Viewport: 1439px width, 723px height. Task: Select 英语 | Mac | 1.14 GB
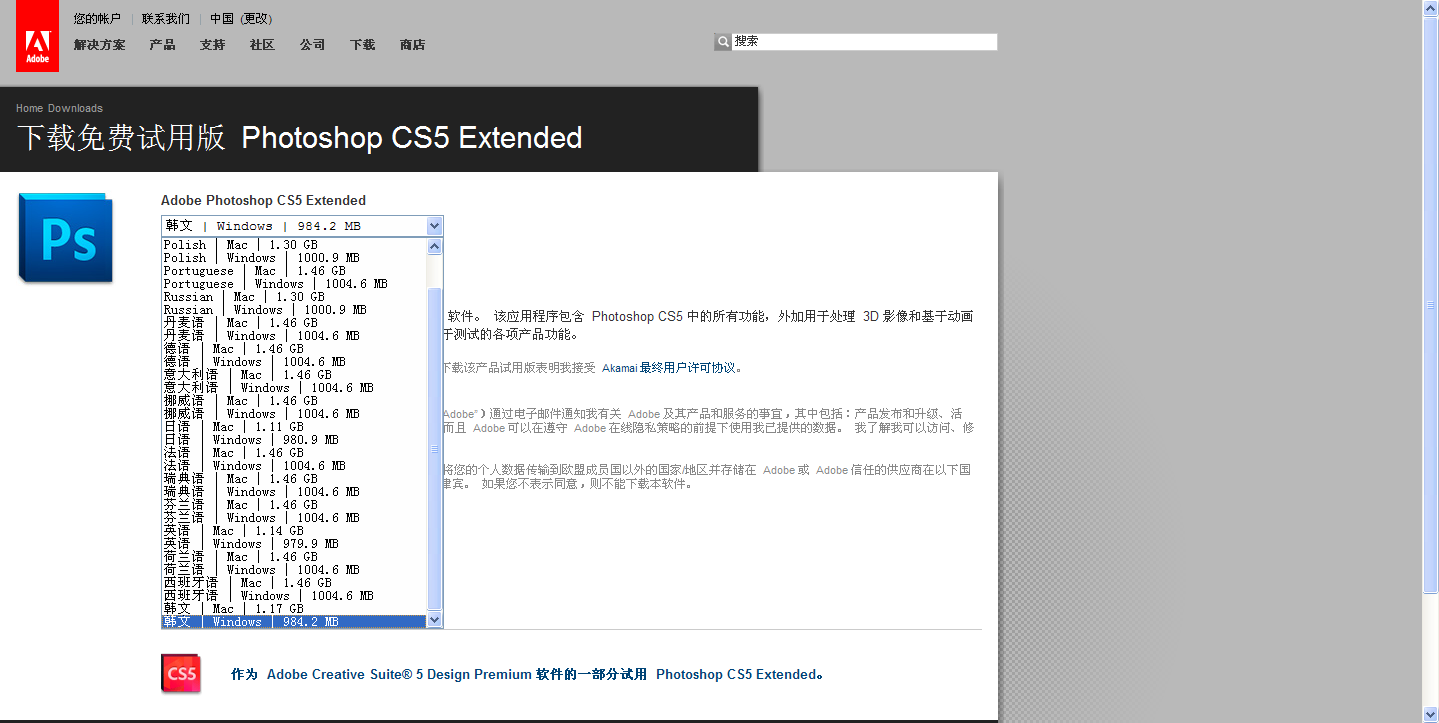(294, 531)
